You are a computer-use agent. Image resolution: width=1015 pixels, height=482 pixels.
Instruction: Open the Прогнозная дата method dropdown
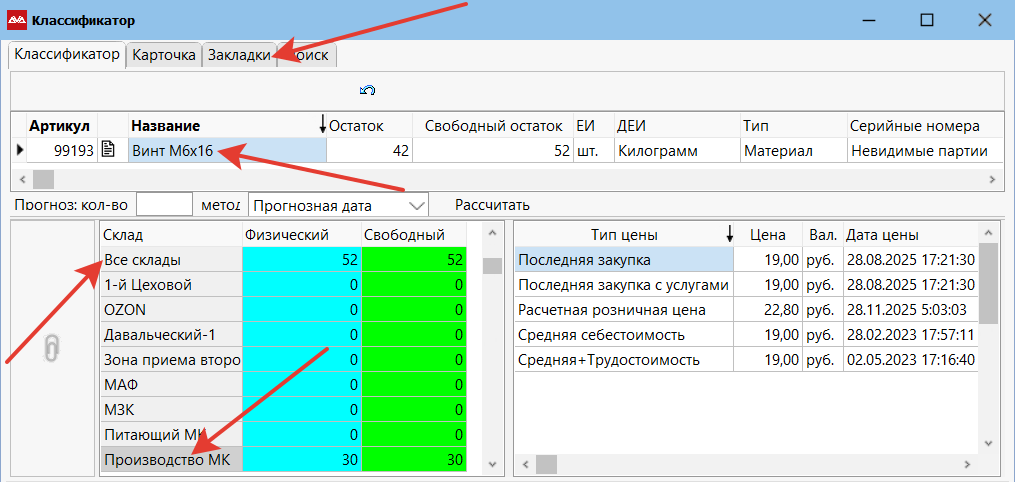[417, 205]
